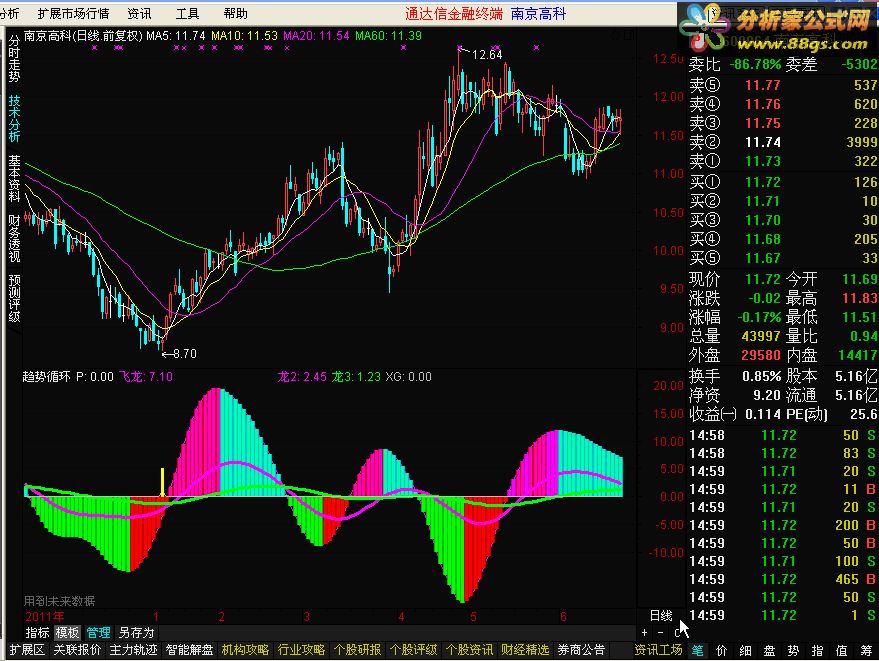Click the 龙3: 1.23 indicator value
The image size is (879, 661).
[356, 377]
